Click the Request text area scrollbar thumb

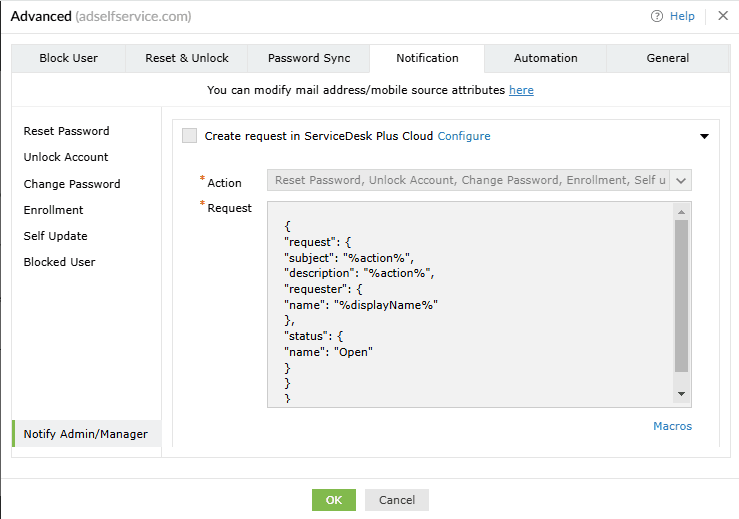682,296
